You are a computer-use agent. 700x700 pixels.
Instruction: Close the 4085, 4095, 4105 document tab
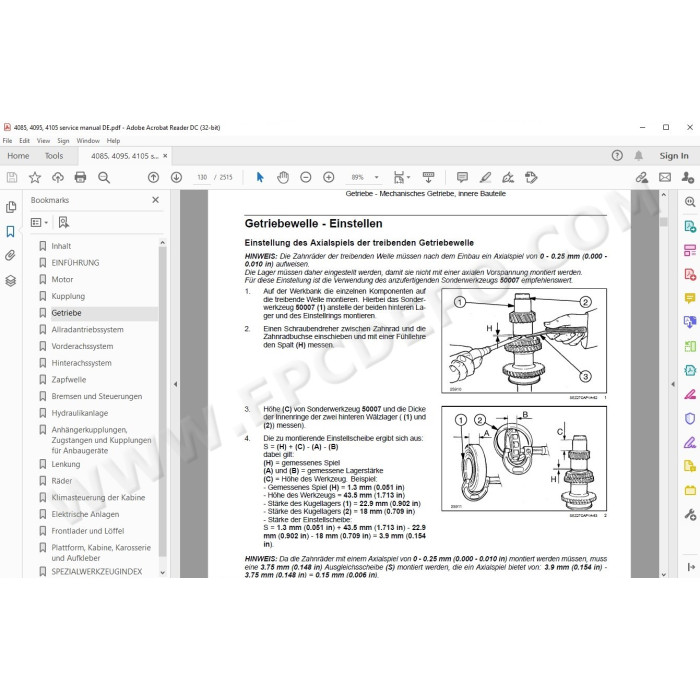point(165,156)
